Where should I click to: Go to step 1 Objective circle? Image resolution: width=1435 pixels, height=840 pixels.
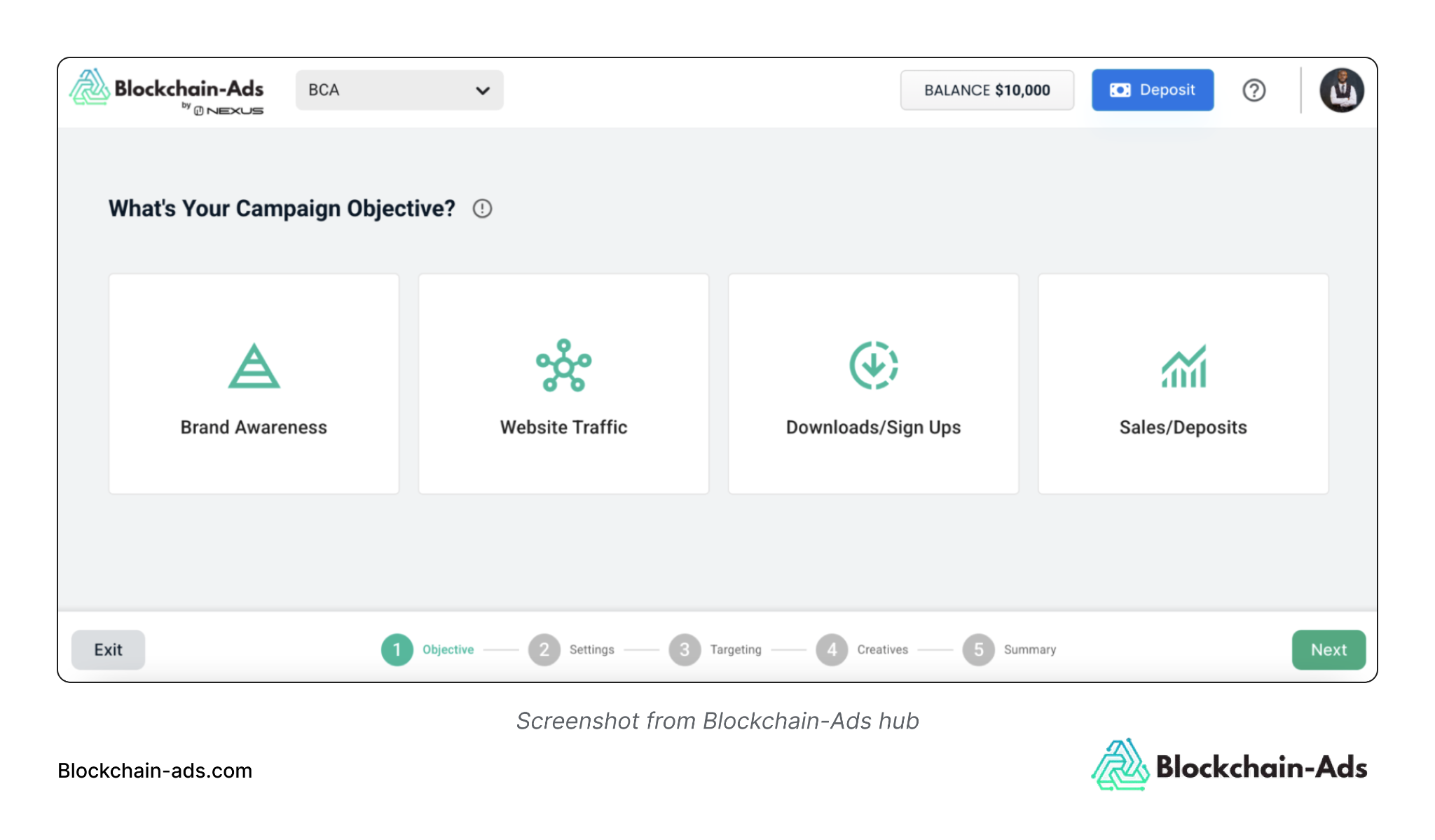[x=397, y=649]
